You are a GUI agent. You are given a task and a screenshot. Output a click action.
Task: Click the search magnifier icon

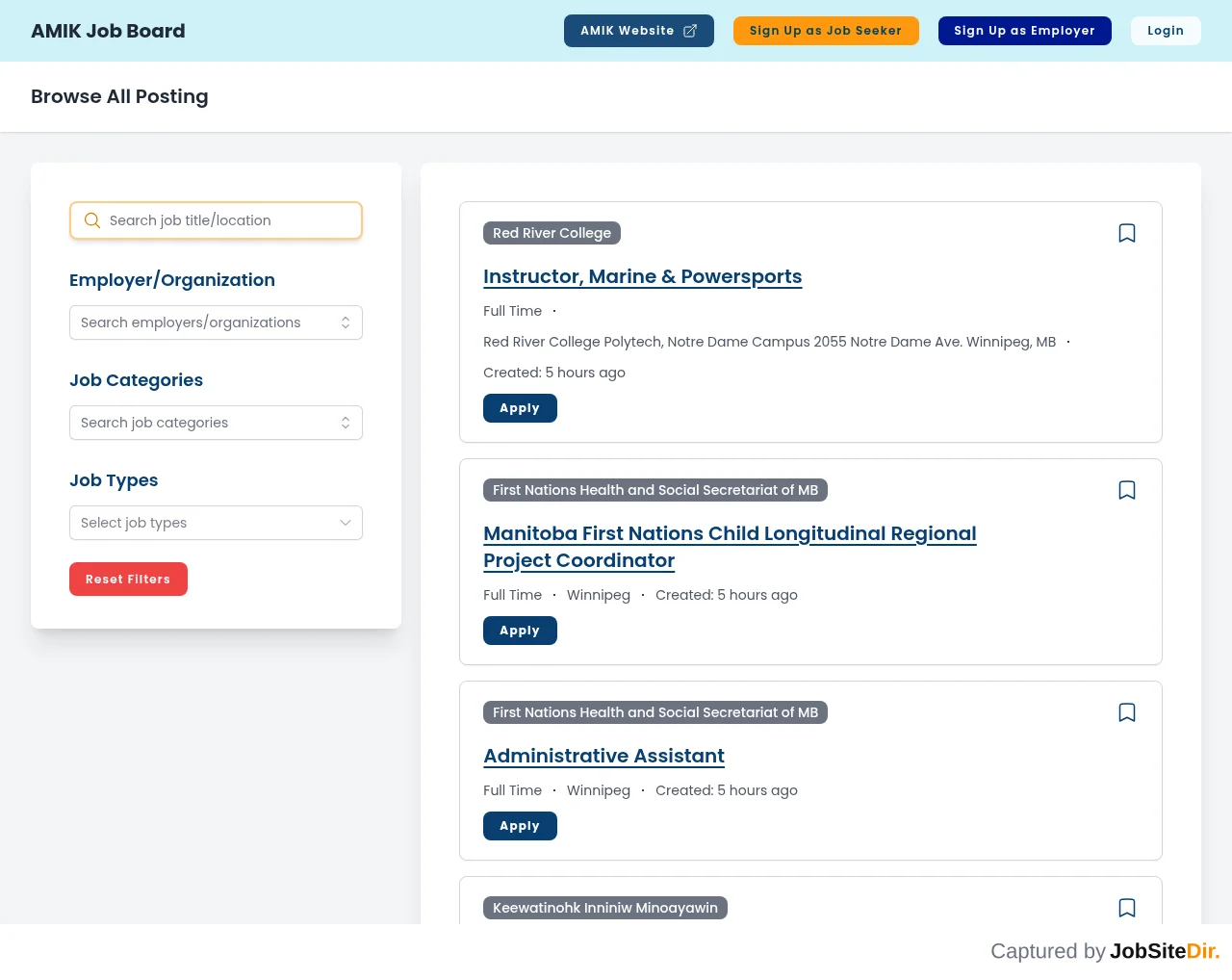(92, 220)
